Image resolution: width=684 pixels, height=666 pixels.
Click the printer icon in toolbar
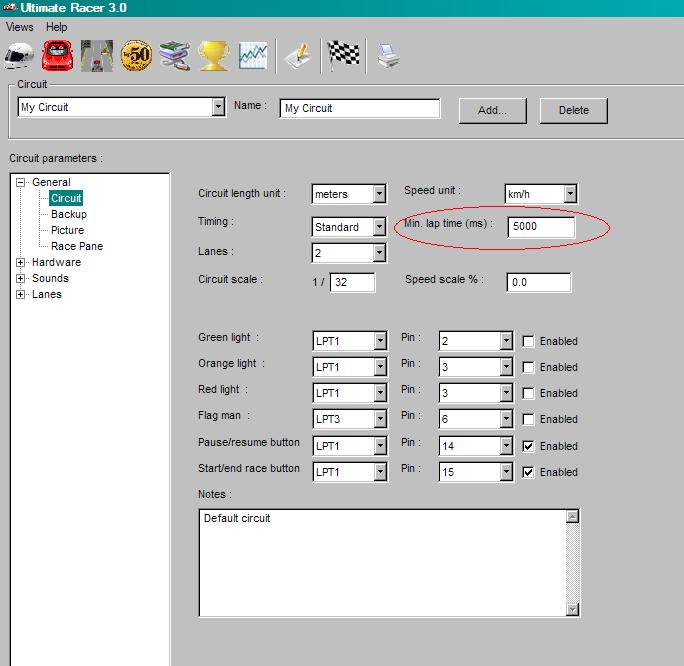pyautogui.click(x=388, y=57)
